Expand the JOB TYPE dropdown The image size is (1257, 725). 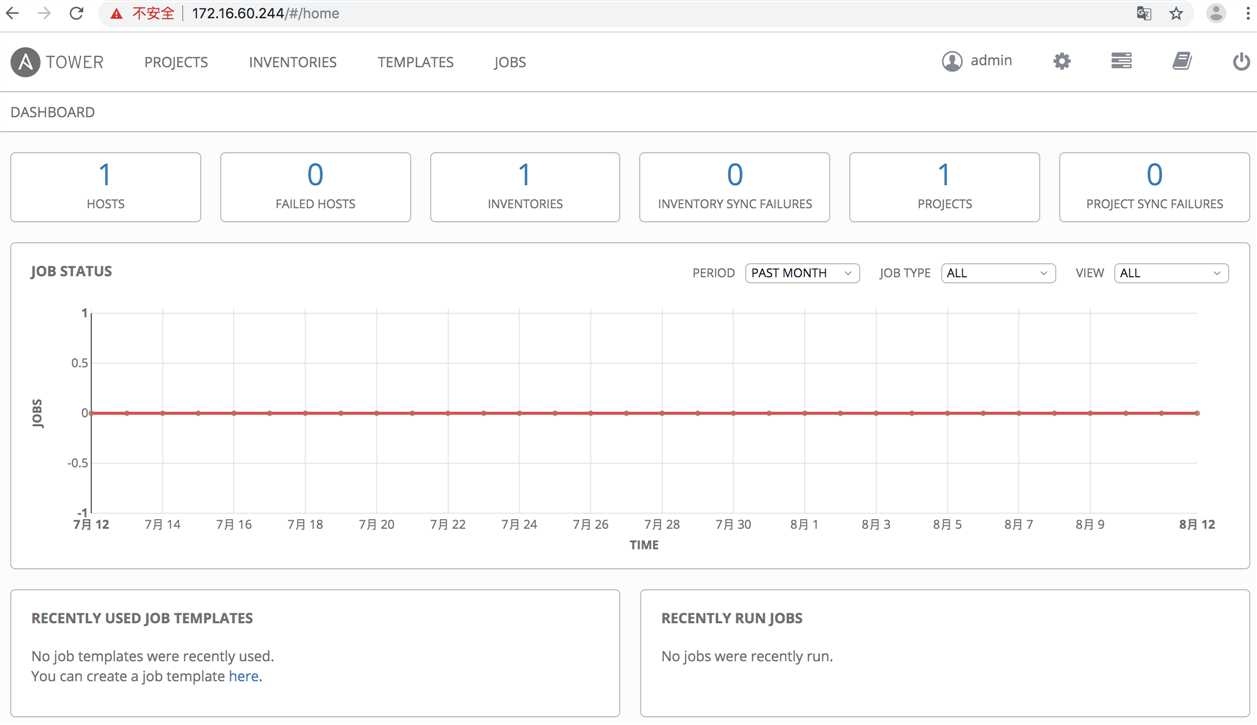point(998,273)
